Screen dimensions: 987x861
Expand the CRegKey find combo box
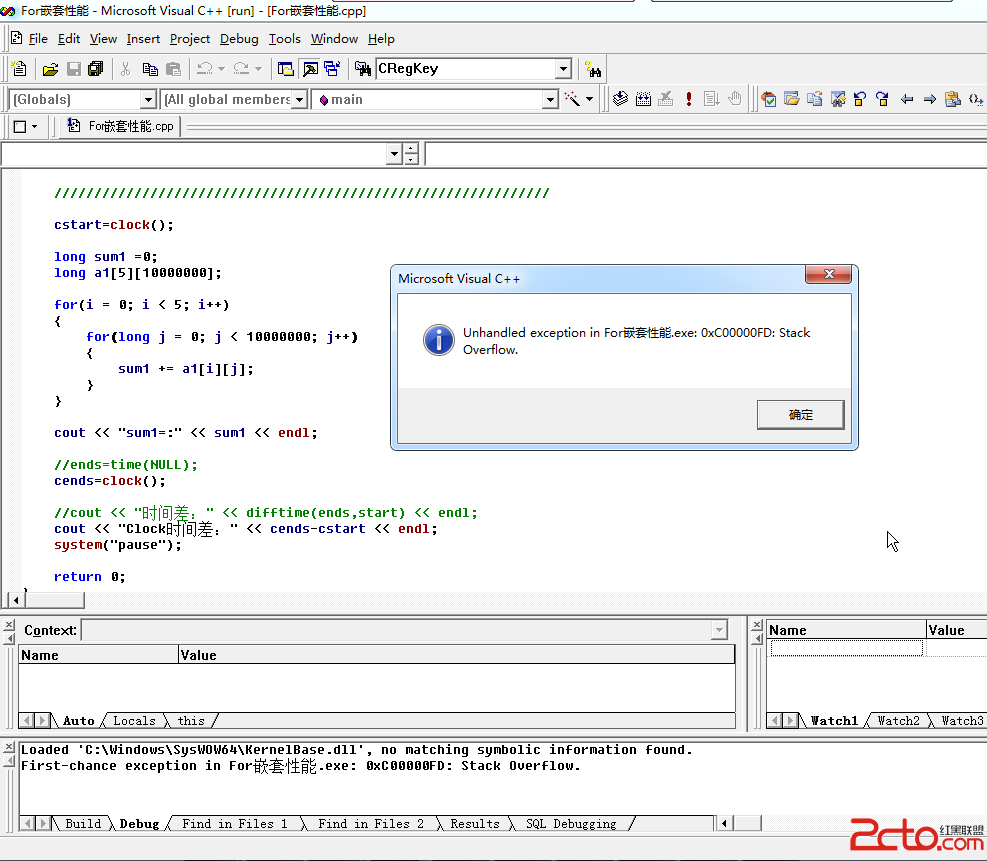pyautogui.click(x=563, y=69)
